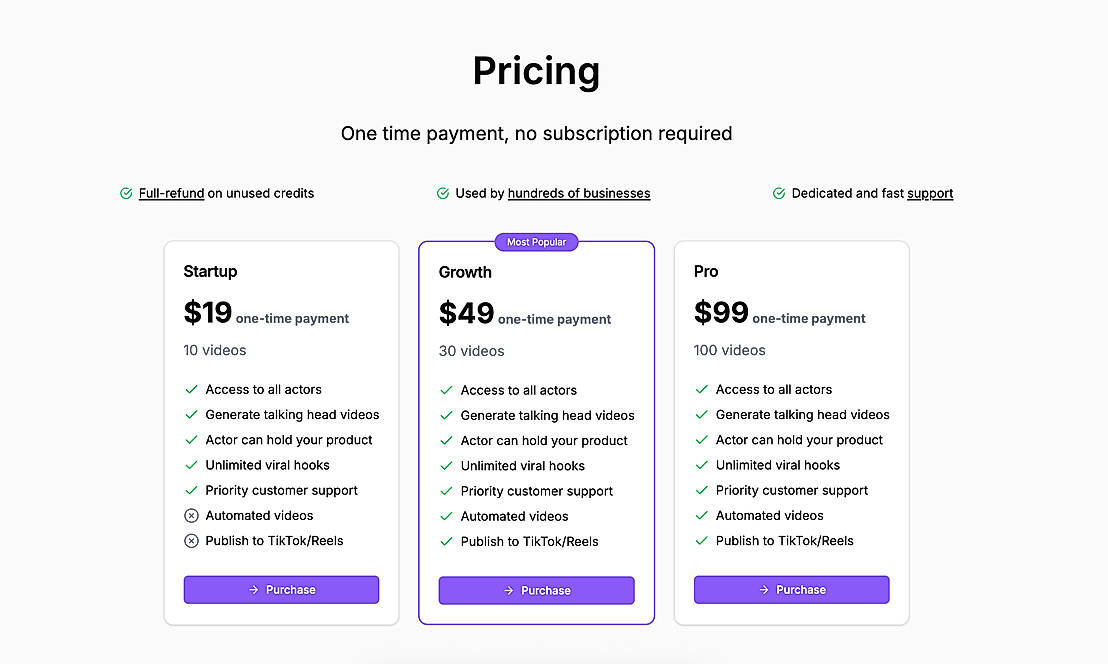Purchase the Startup $19 plan
Image resolution: width=1108 pixels, height=664 pixels.
[281, 590]
